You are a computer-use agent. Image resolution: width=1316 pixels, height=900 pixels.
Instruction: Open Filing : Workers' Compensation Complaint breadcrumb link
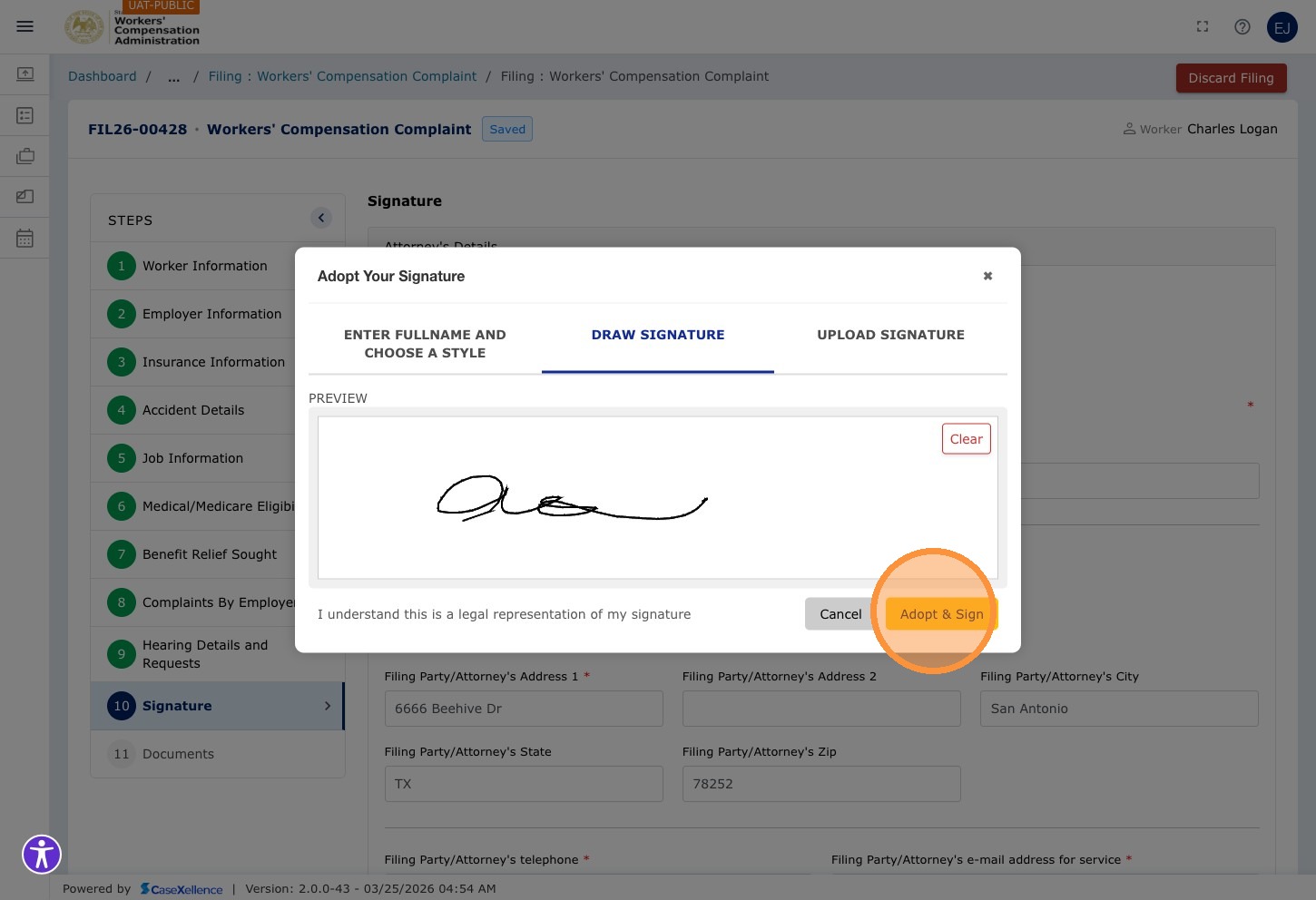342,76
